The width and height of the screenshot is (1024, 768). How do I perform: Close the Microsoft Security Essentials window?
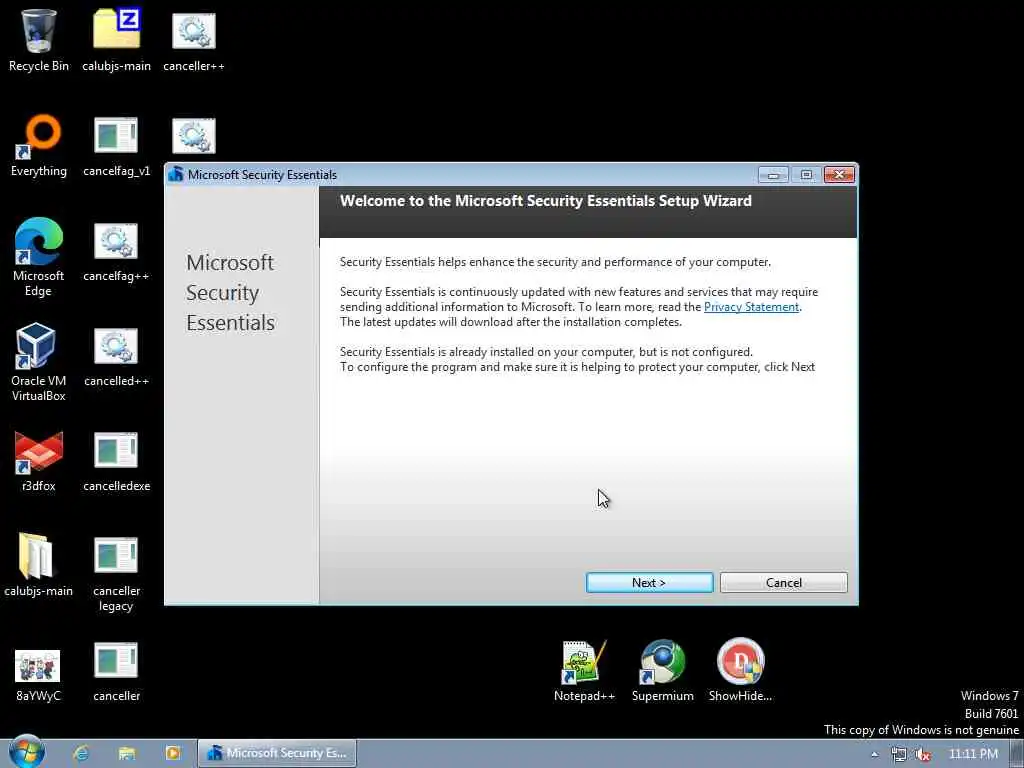[x=839, y=175]
